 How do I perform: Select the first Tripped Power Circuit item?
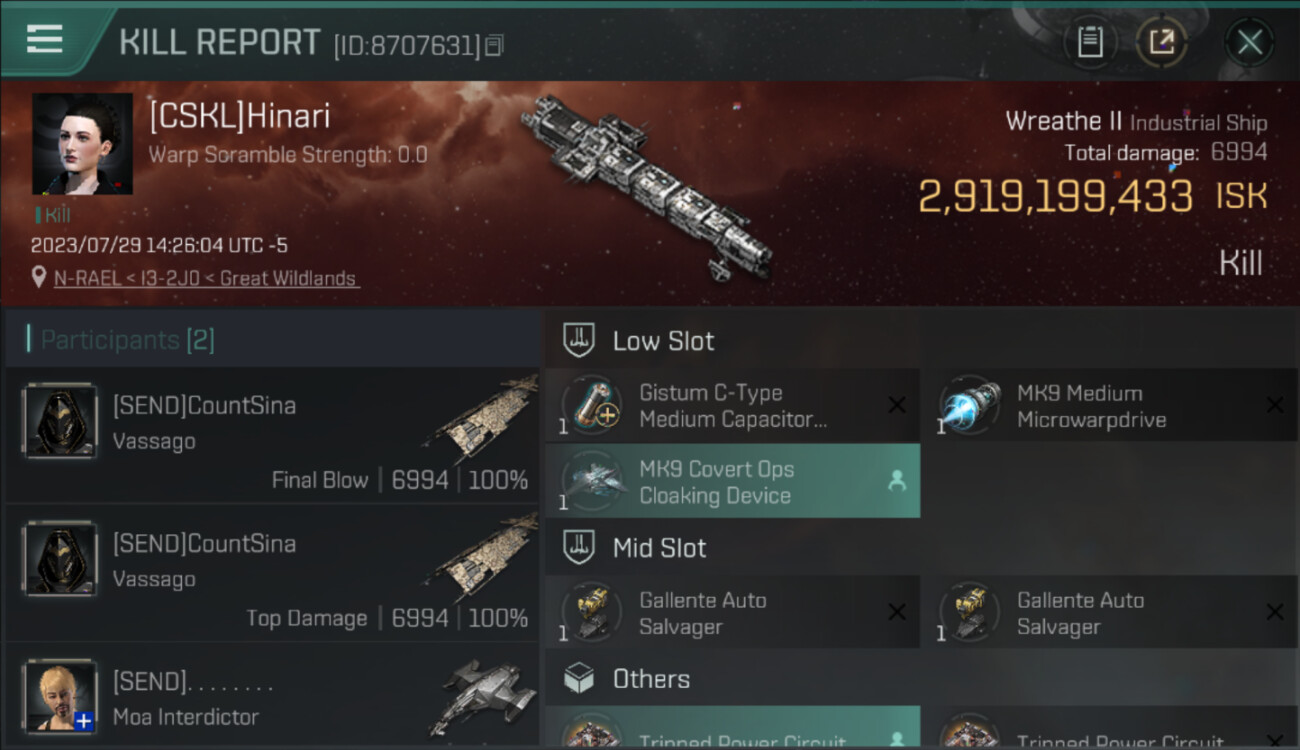733,728
